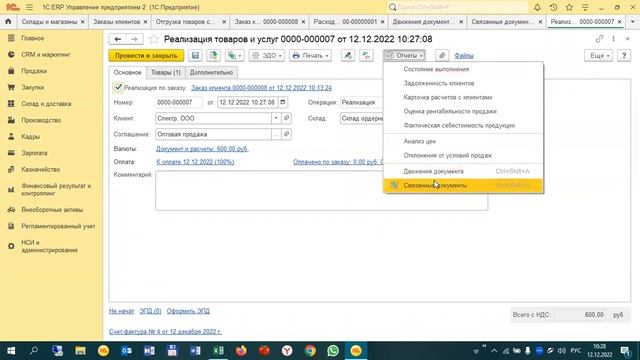Open the Windows Start menu
The width and height of the screenshot is (640, 360).
(11, 351)
